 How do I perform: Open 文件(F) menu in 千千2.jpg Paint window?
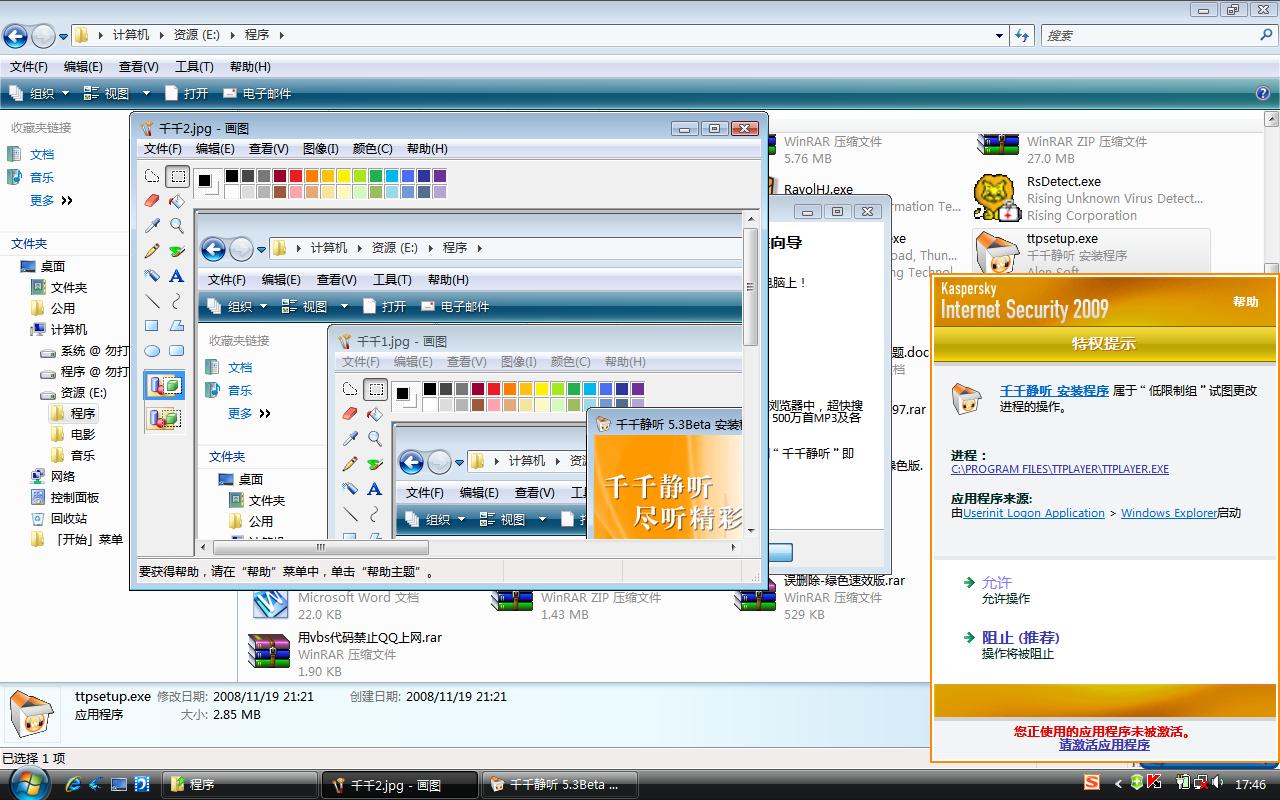pyautogui.click(x=162, y=148)
